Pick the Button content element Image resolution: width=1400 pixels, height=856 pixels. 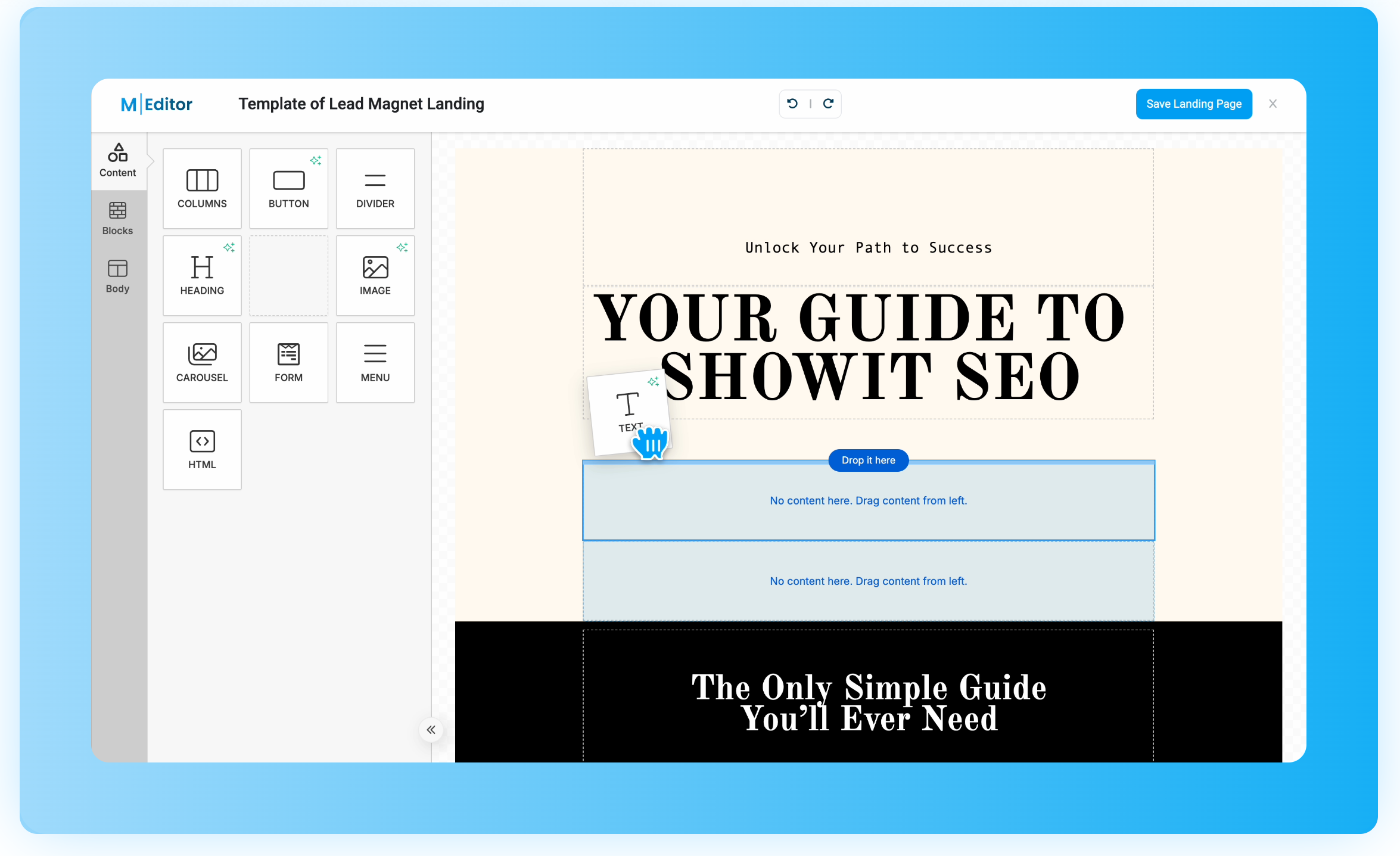(288, 188)
